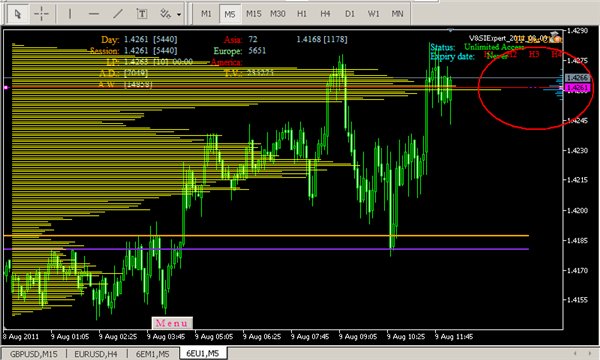Toggle the M5 timeframe button
Viewport: 600px width, 360px height.
tap(230, 14)
